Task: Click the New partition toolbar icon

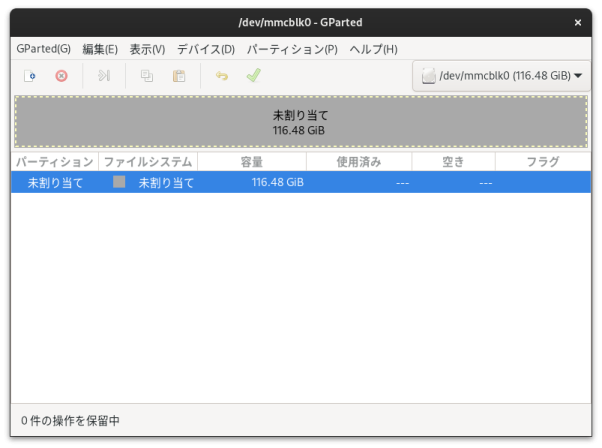Action: (x=30, y=76)
